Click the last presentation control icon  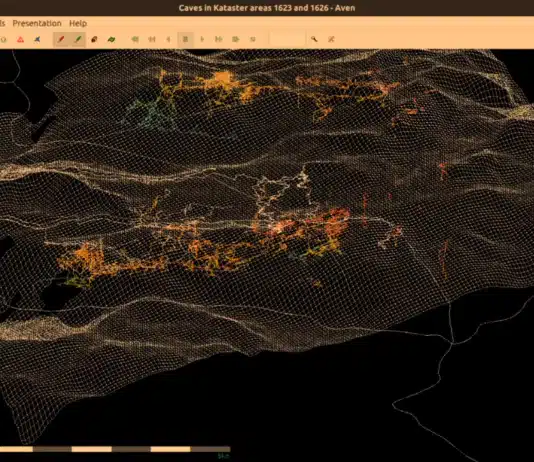[x=252, y=39]
